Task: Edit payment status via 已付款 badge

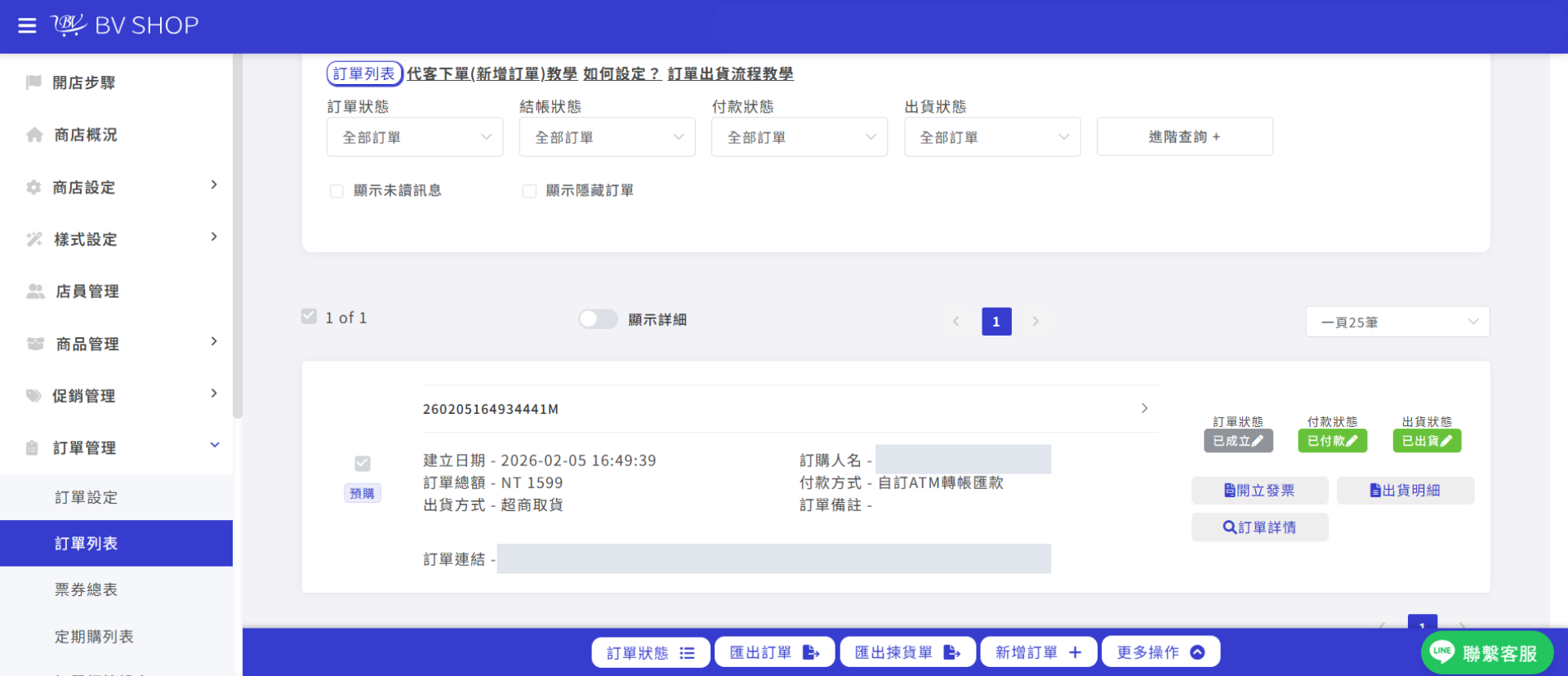Action: 1332,441
